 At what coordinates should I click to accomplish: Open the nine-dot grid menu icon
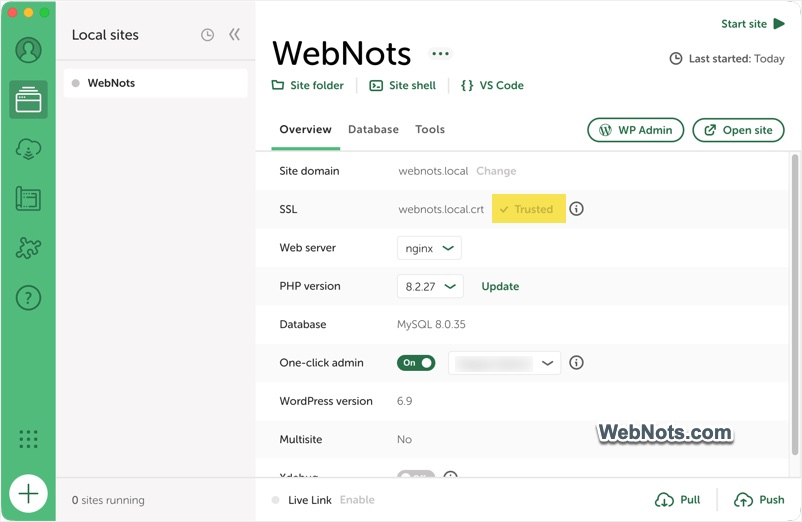pyautogui.click(x=28, y=439)
